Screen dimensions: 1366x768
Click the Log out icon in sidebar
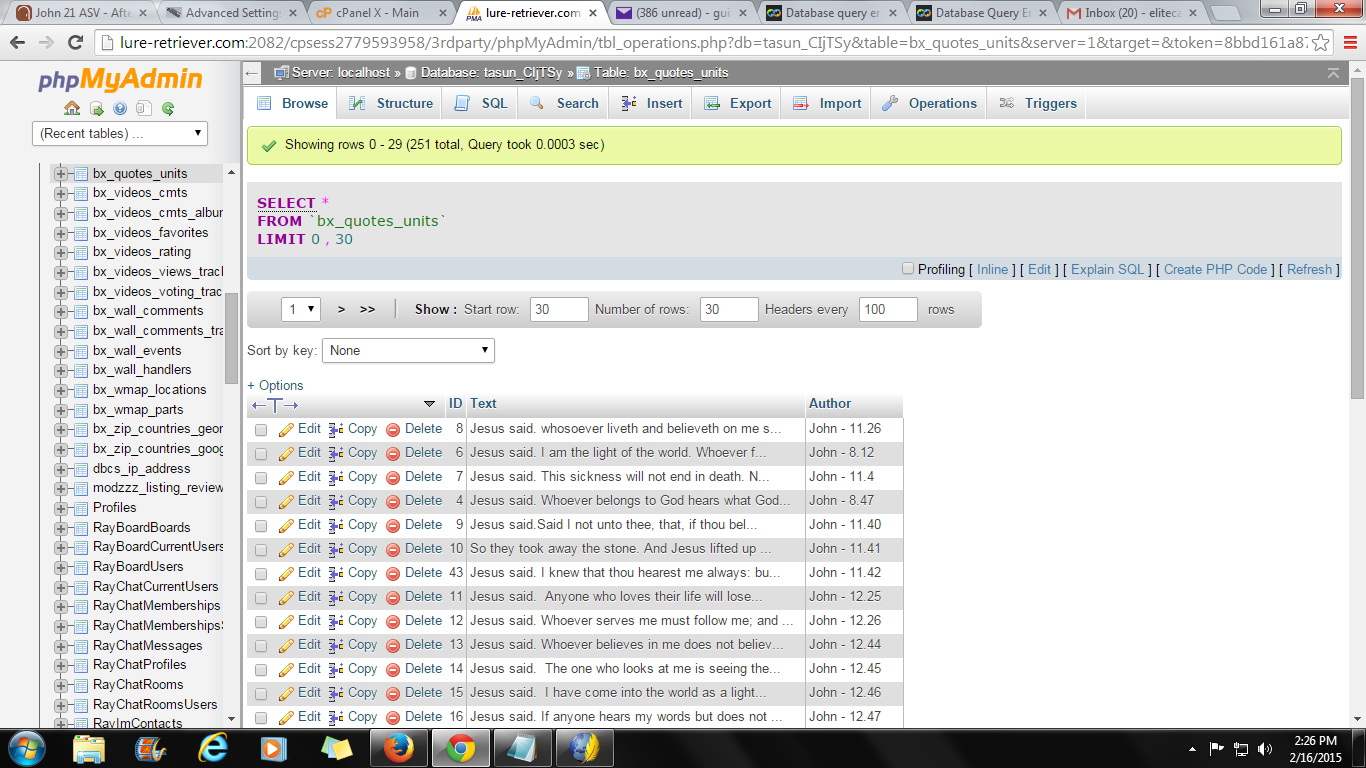point(96,108)
